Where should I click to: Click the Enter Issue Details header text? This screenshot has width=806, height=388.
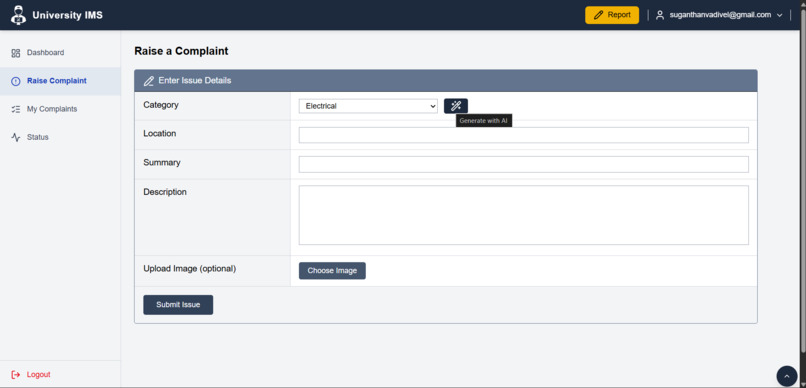(x=195, y=81)
